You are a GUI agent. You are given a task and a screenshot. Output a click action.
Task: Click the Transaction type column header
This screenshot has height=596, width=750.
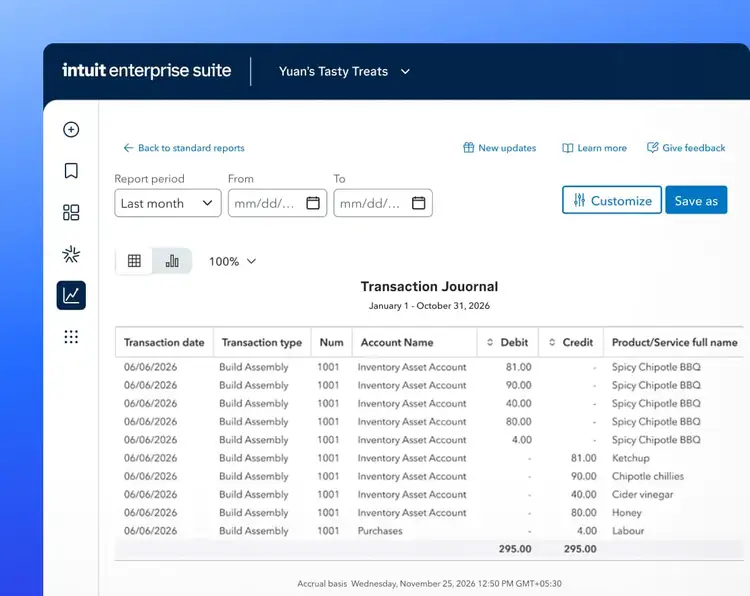point(262,342)
